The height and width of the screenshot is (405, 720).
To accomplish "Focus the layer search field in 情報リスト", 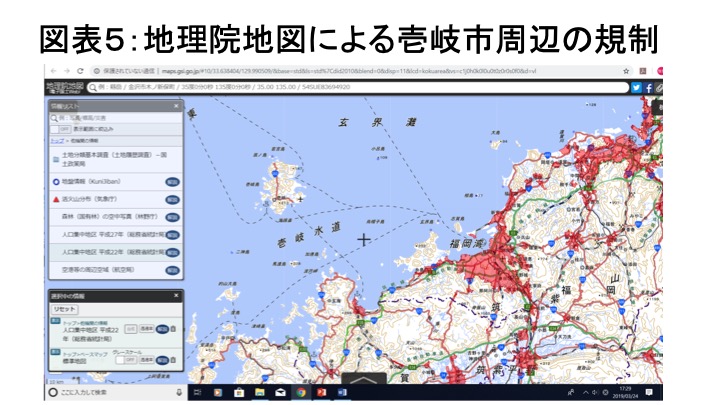I will [116, 118].
